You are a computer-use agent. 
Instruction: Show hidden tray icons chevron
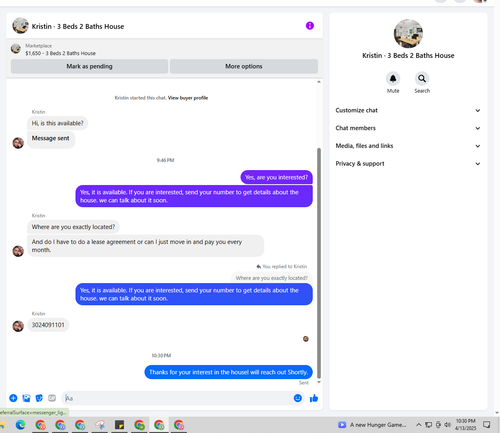click(419, 425)
